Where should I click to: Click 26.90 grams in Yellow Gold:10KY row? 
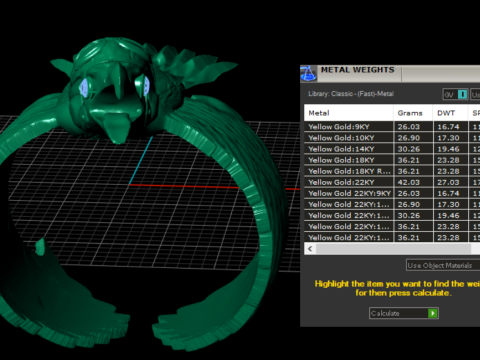coord(409,138)
